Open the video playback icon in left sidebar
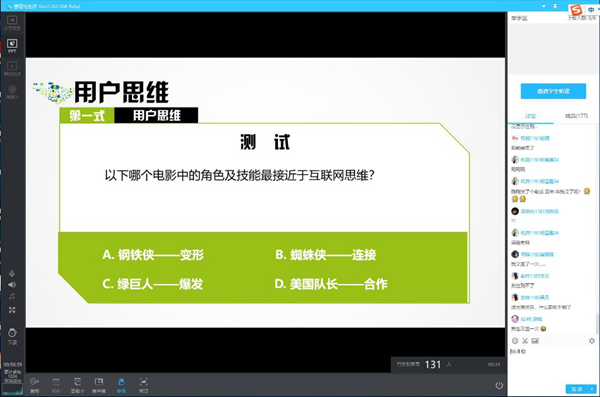The height and width of the screenshot is (397, 600). click(x=12, y=68)
